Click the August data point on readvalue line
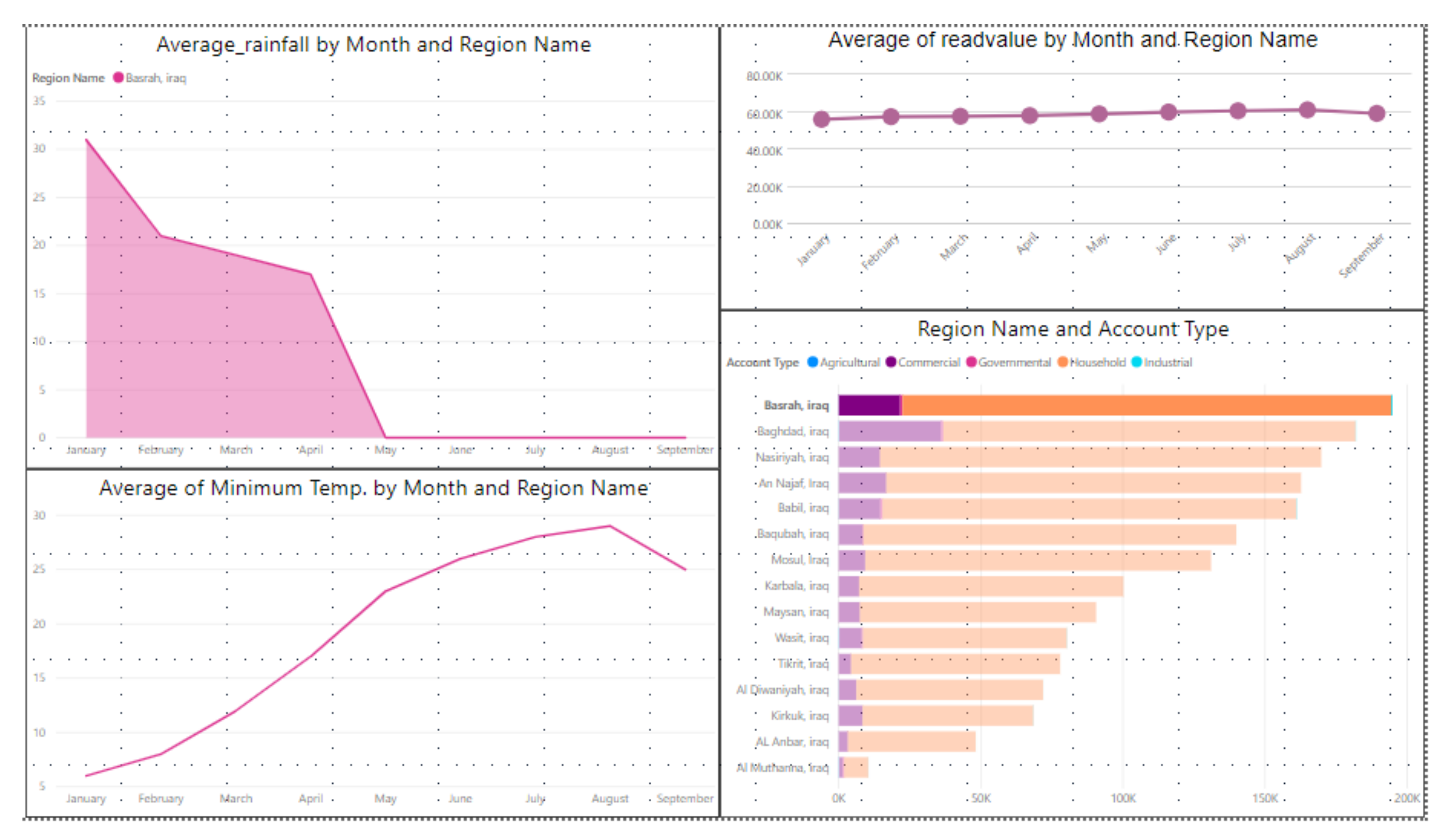1447x840 pixels. coord(1307,110)
